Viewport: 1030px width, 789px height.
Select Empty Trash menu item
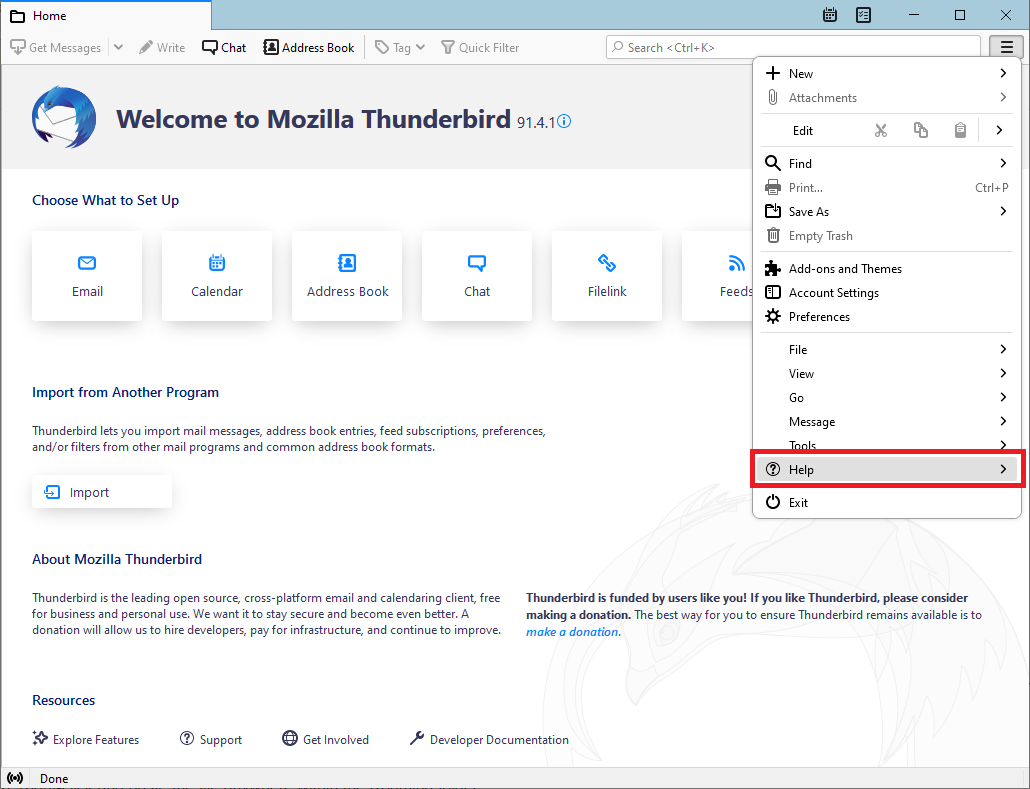[886, 235]
